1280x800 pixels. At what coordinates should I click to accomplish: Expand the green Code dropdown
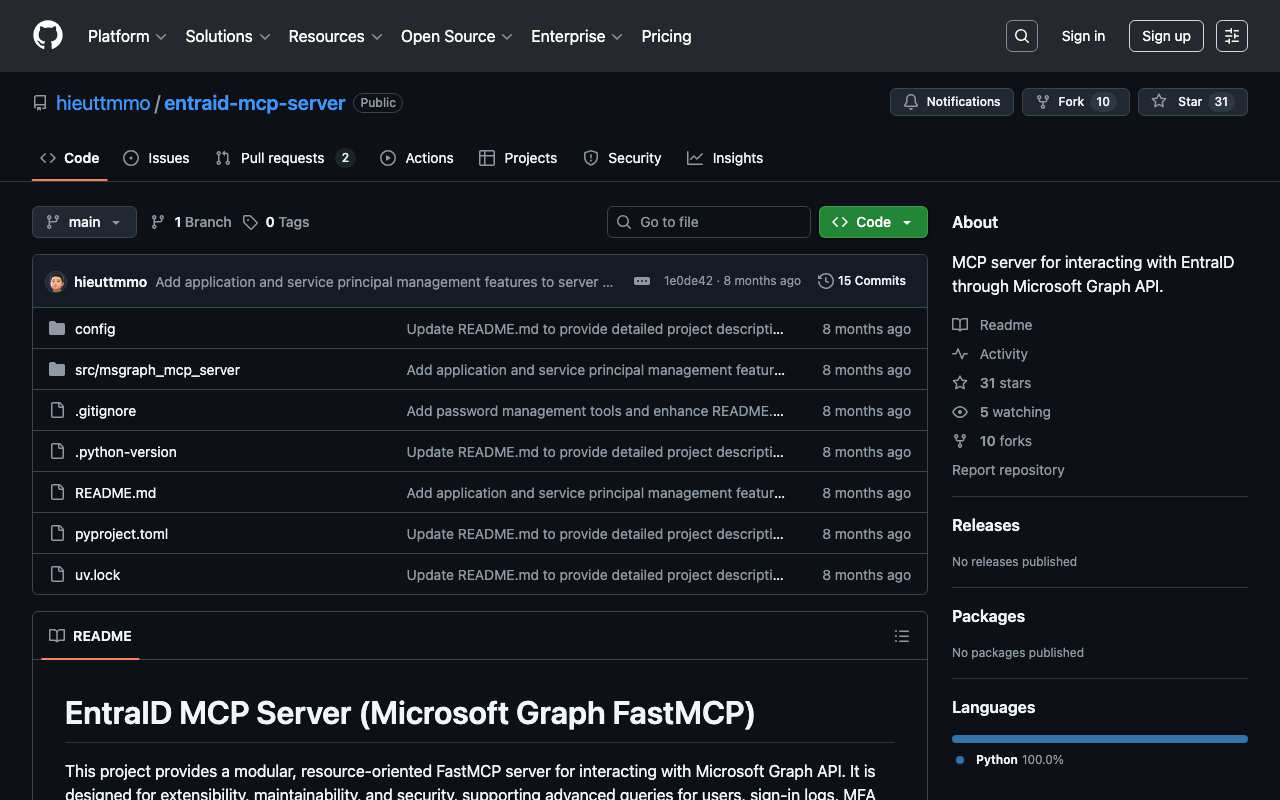point(872,222)
